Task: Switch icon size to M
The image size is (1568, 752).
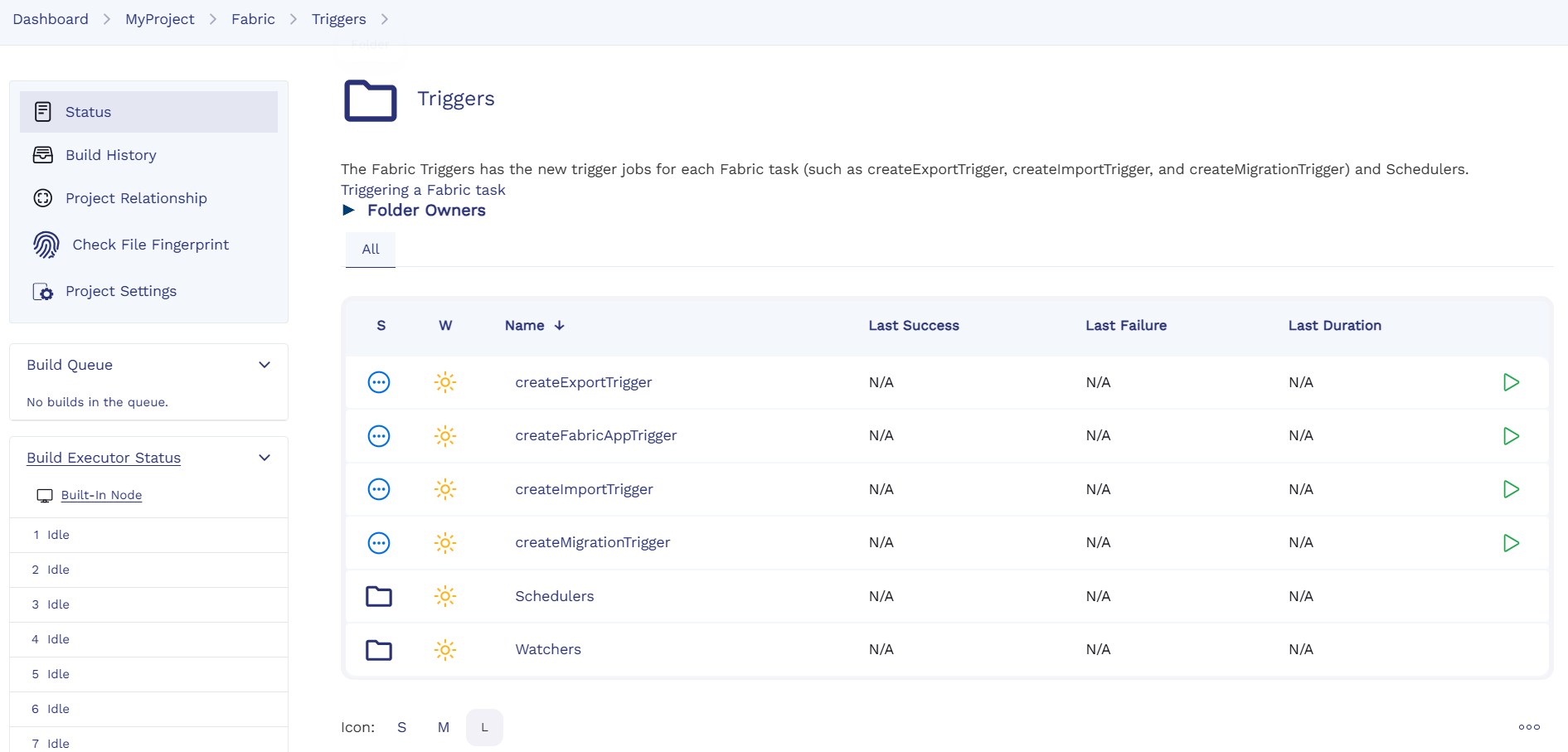Action: (444, 727)
